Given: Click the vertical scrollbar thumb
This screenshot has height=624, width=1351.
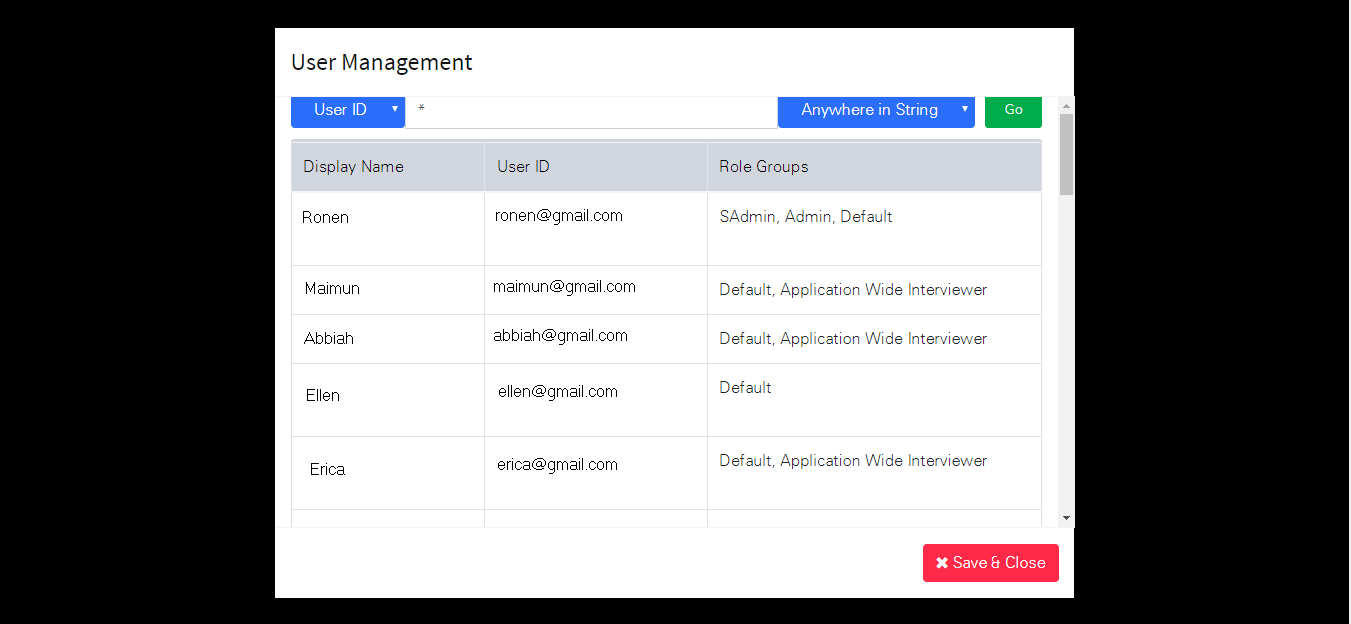Looking at the screenshot, I should 1066,154.
